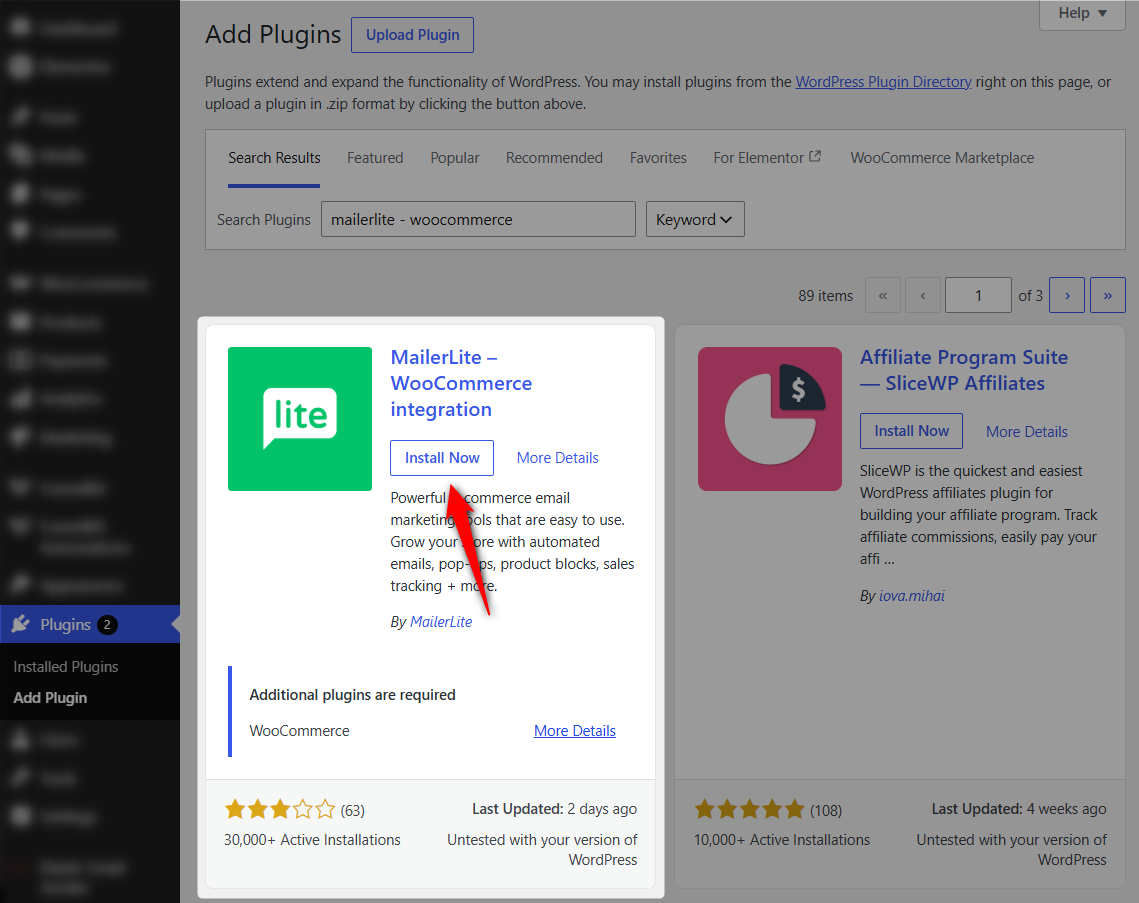The width and height of the screenshot is (1139, 903).
Task: Open Installed Plugins submenu item
Action: point(65,666)
